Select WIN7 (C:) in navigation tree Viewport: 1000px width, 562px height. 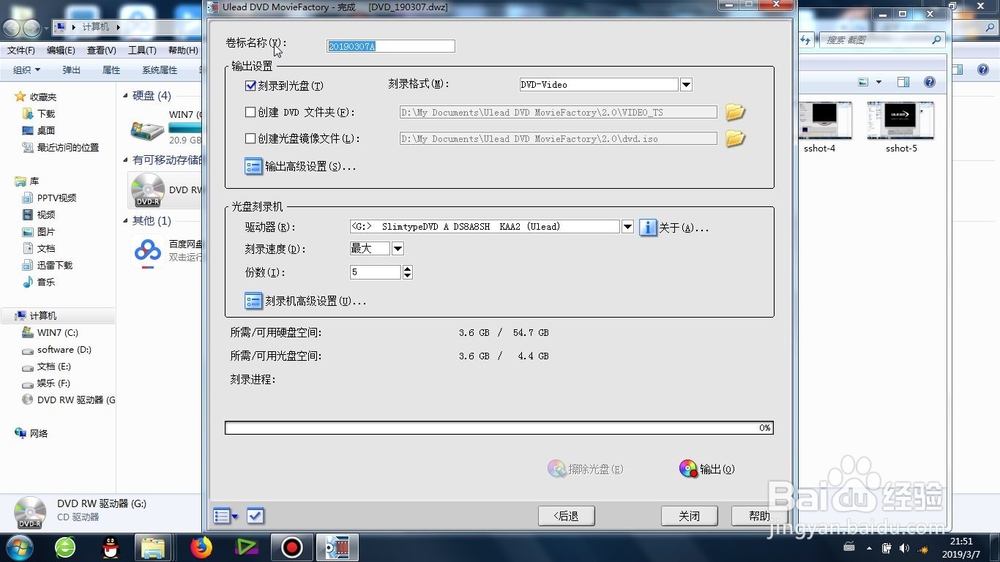click(57, 332)
